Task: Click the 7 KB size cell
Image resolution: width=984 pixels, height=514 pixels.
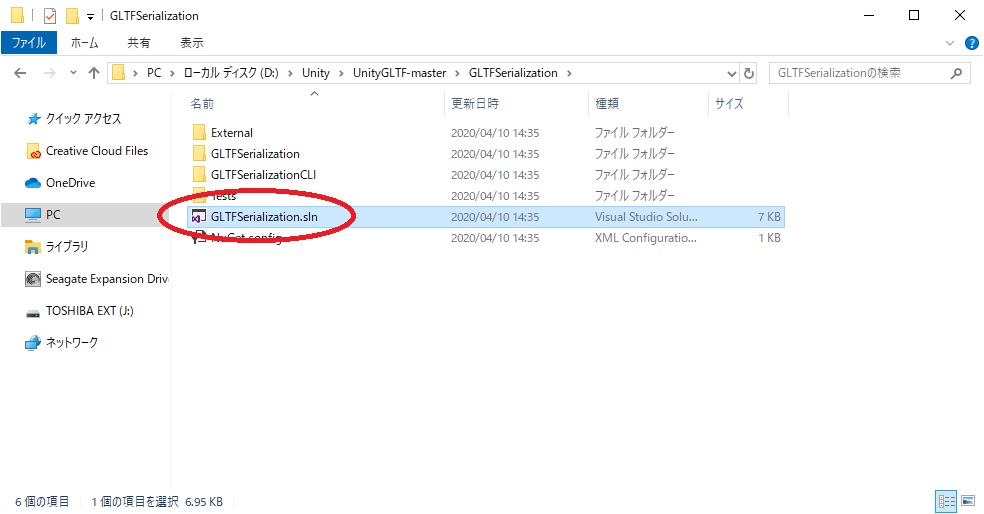Action: (x=769, y=217)
